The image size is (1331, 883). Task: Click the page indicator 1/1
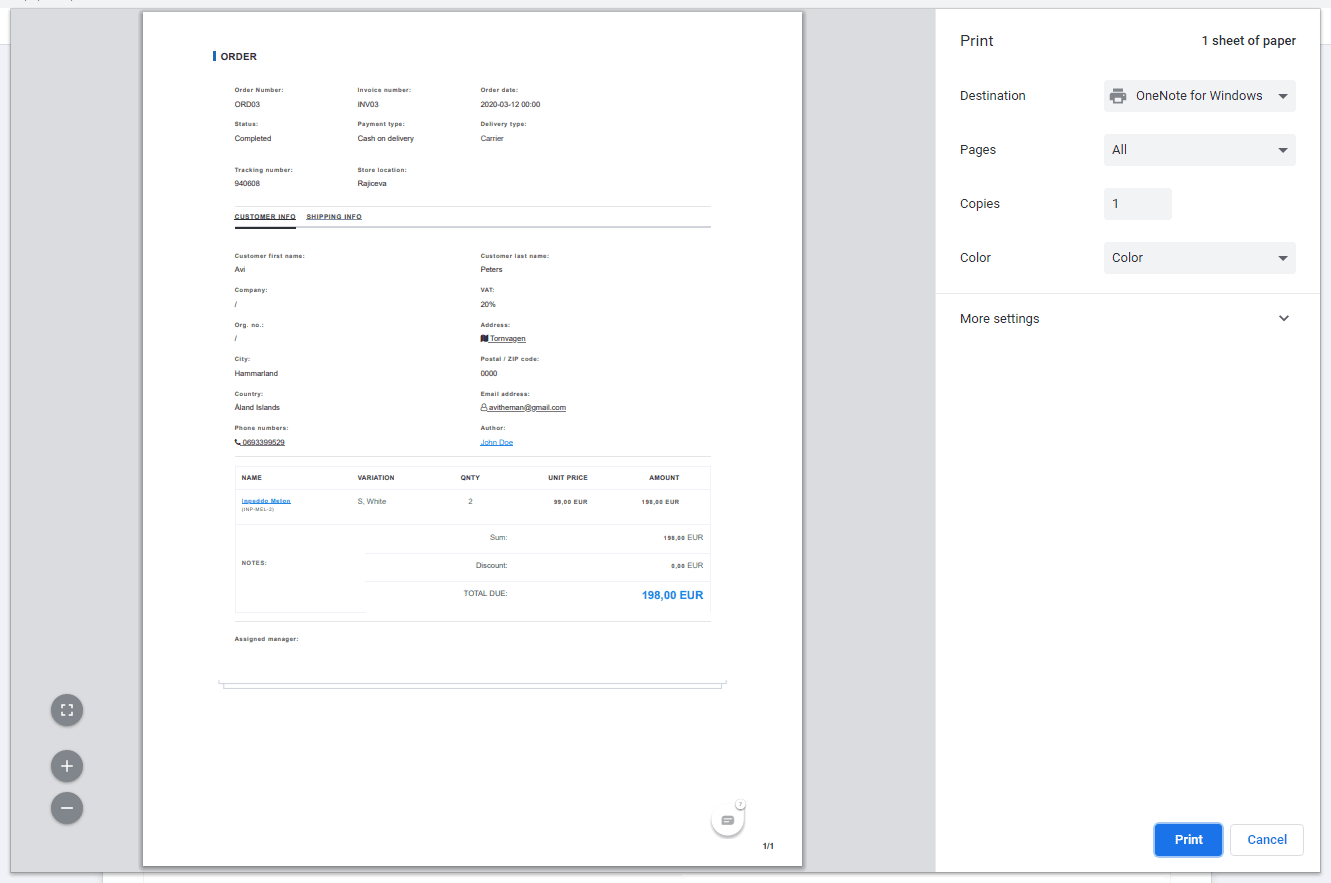(768, 846)
